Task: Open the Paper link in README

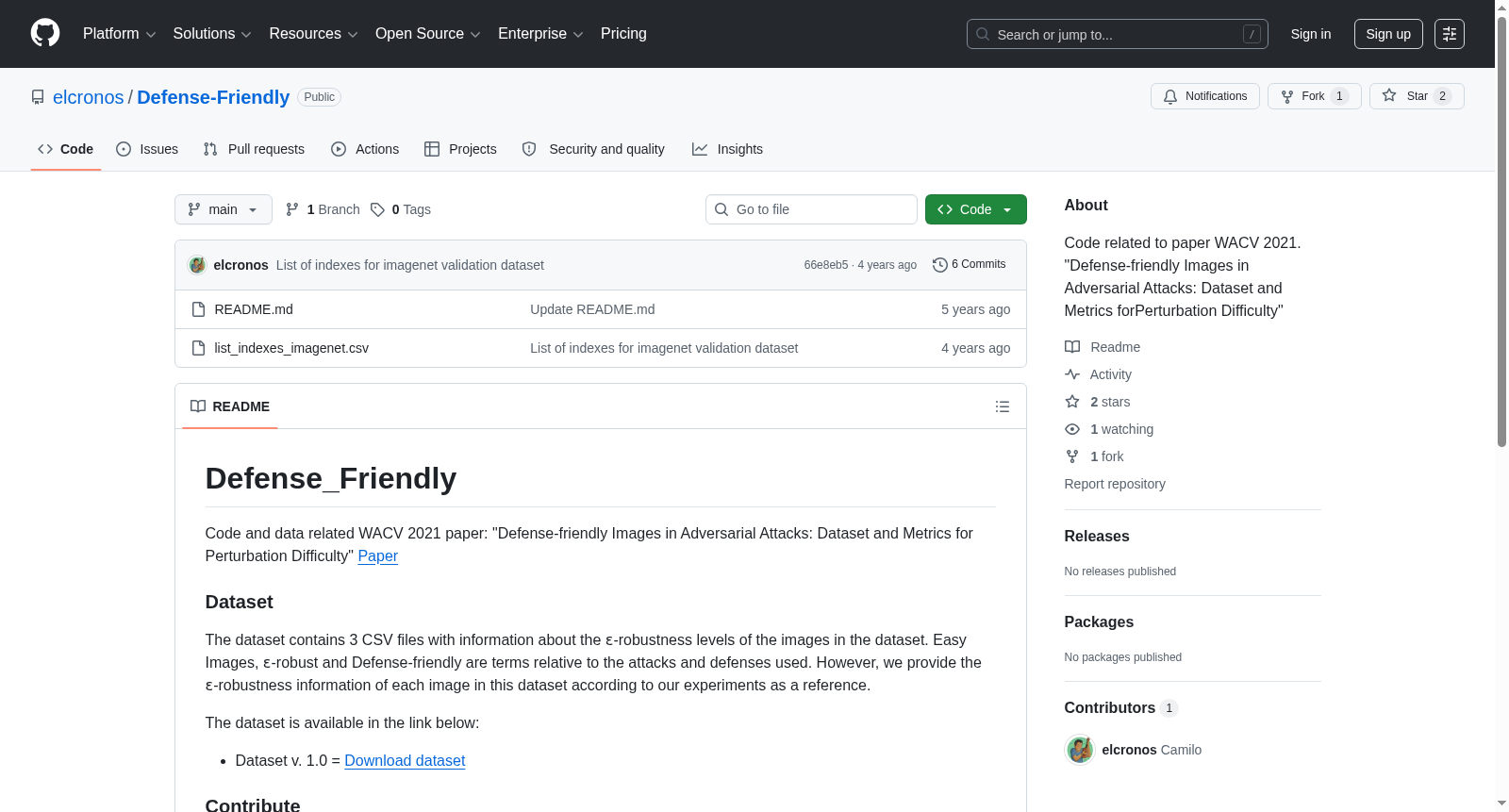Action: click(x=378, y=556)
